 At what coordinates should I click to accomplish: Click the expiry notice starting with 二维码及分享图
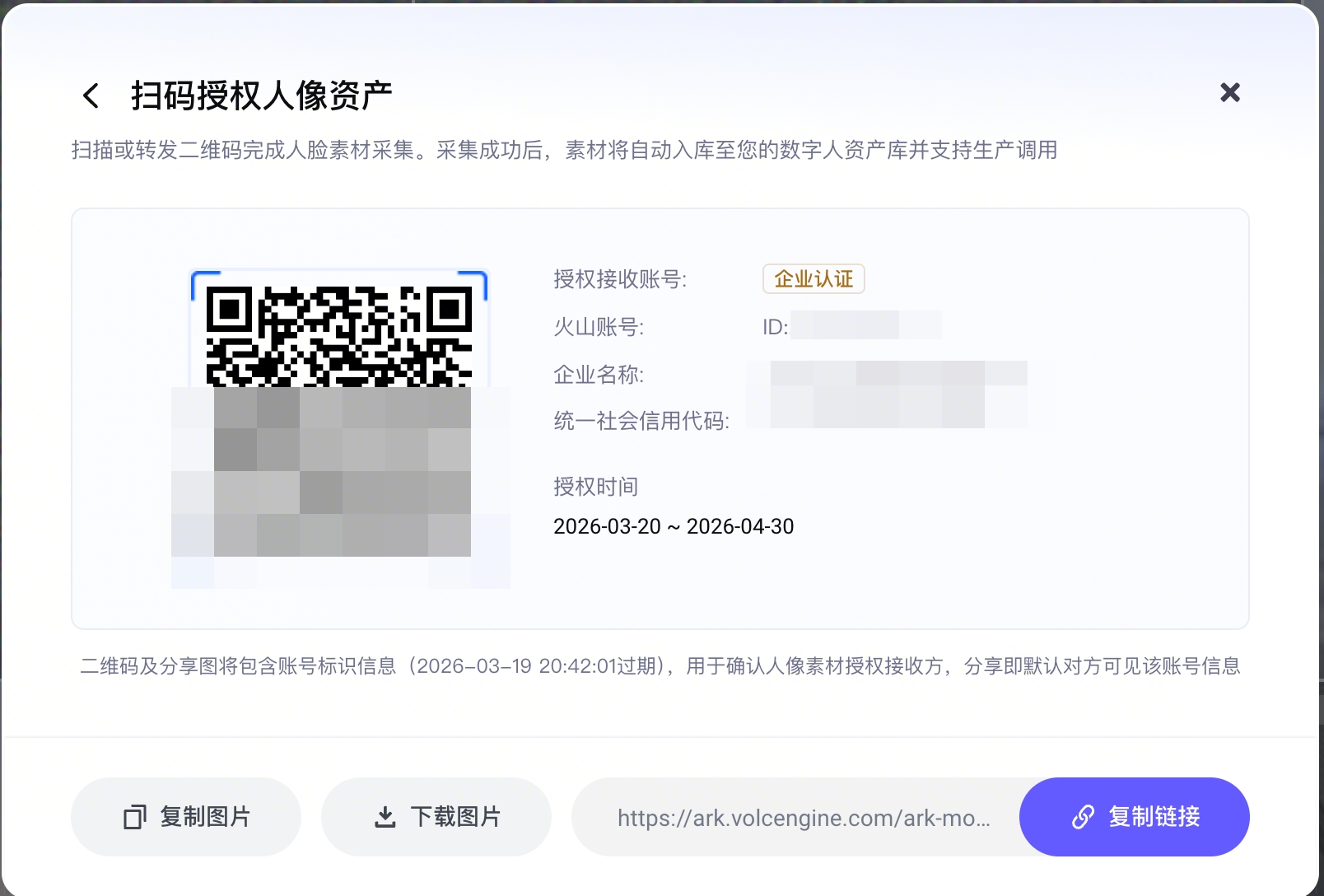pyautogui.click(x=660, y=665)
